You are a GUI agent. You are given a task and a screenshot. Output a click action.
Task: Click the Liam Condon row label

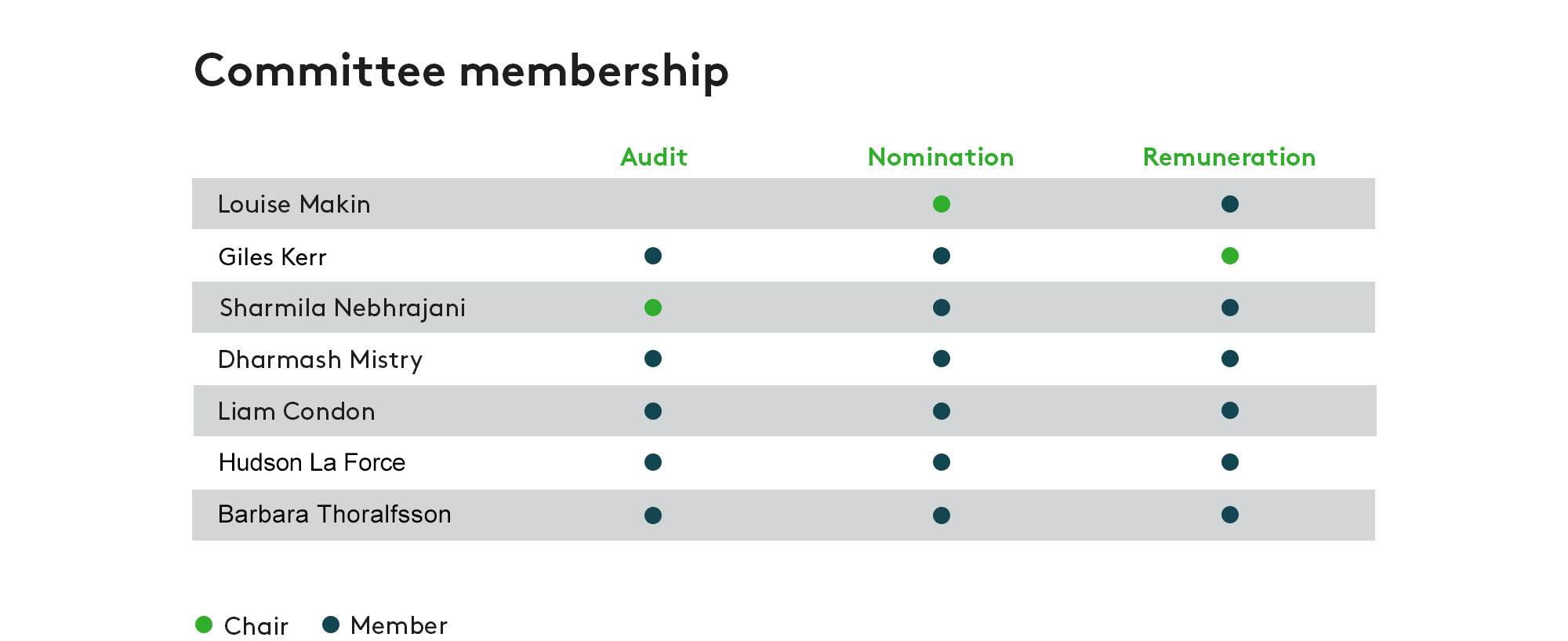(x=296, y=411)
